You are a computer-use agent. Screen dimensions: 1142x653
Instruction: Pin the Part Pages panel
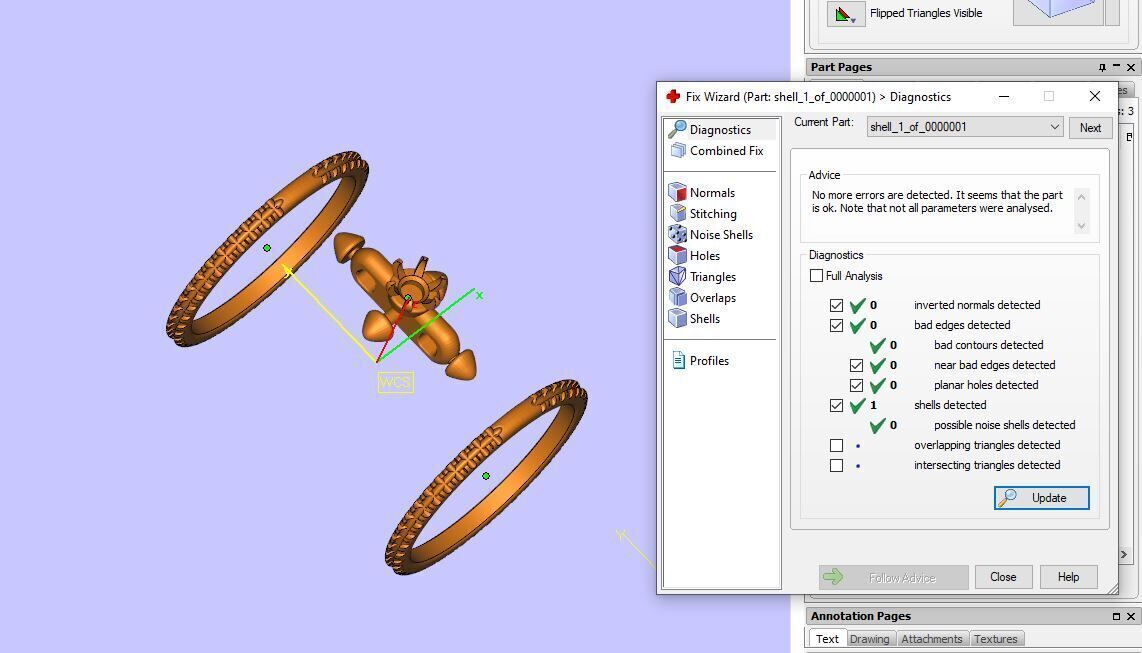pyautogui.click(x=1102, y=67)
